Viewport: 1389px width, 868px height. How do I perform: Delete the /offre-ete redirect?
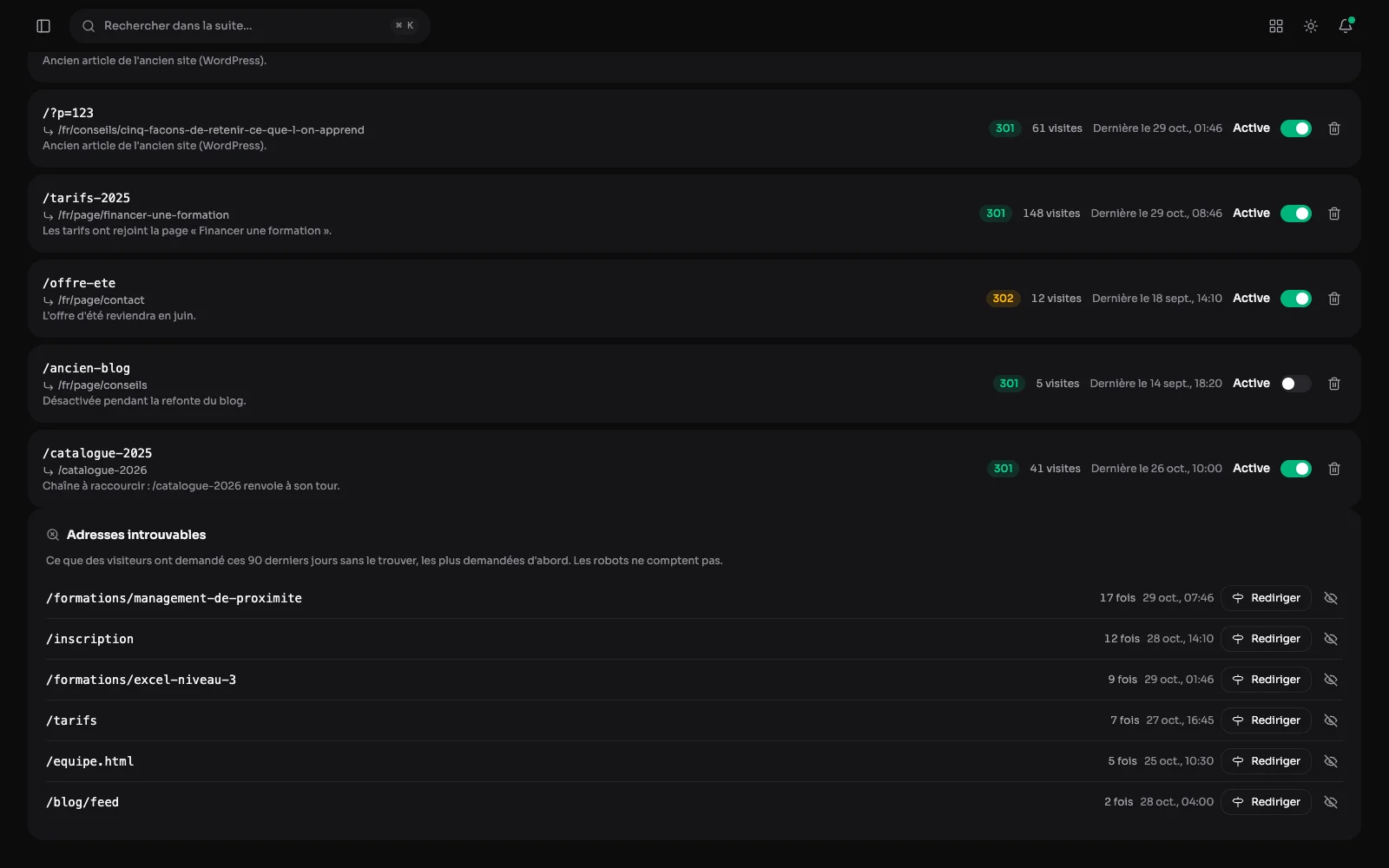(x=1334, y=299)
